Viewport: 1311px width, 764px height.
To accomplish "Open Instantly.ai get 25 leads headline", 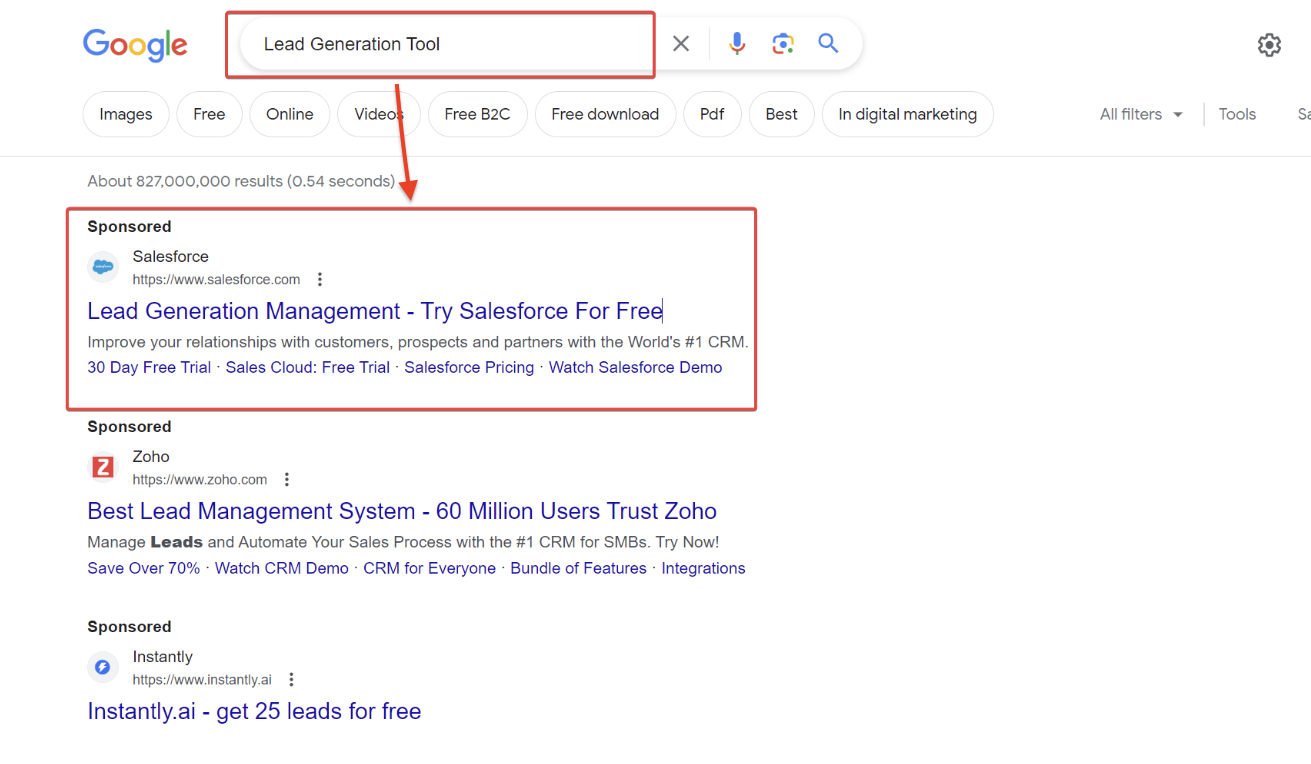I will click(254, 711).
